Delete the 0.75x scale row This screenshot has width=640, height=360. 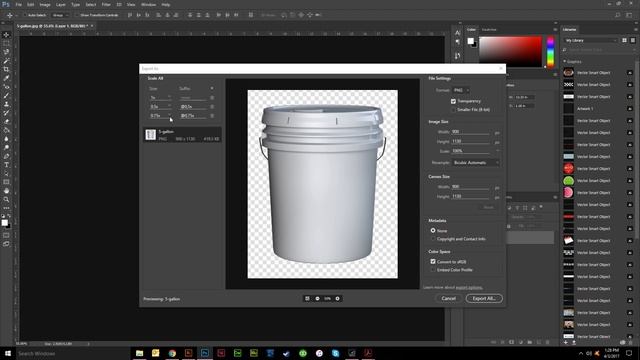coord(212,116)
